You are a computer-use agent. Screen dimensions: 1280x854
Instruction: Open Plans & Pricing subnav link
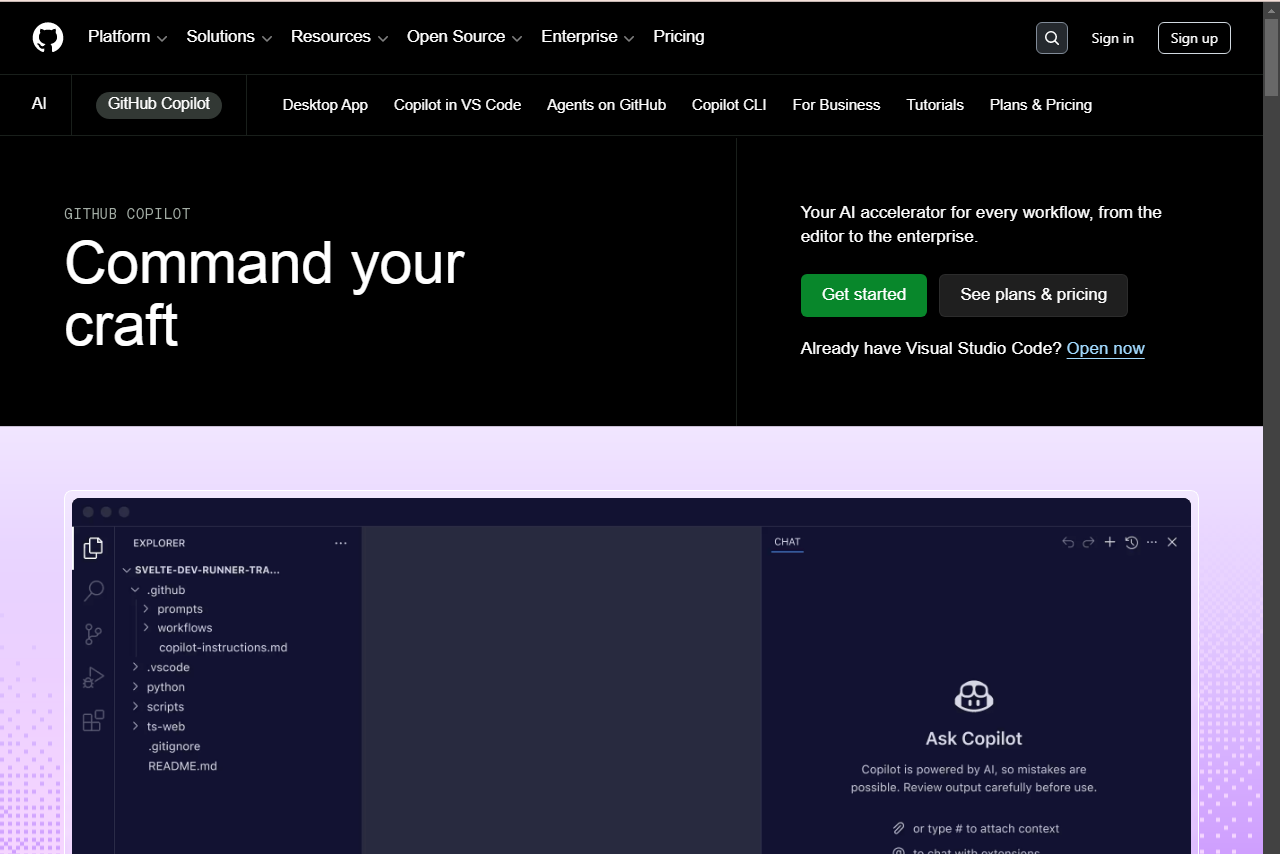[x=1041, y=105]
